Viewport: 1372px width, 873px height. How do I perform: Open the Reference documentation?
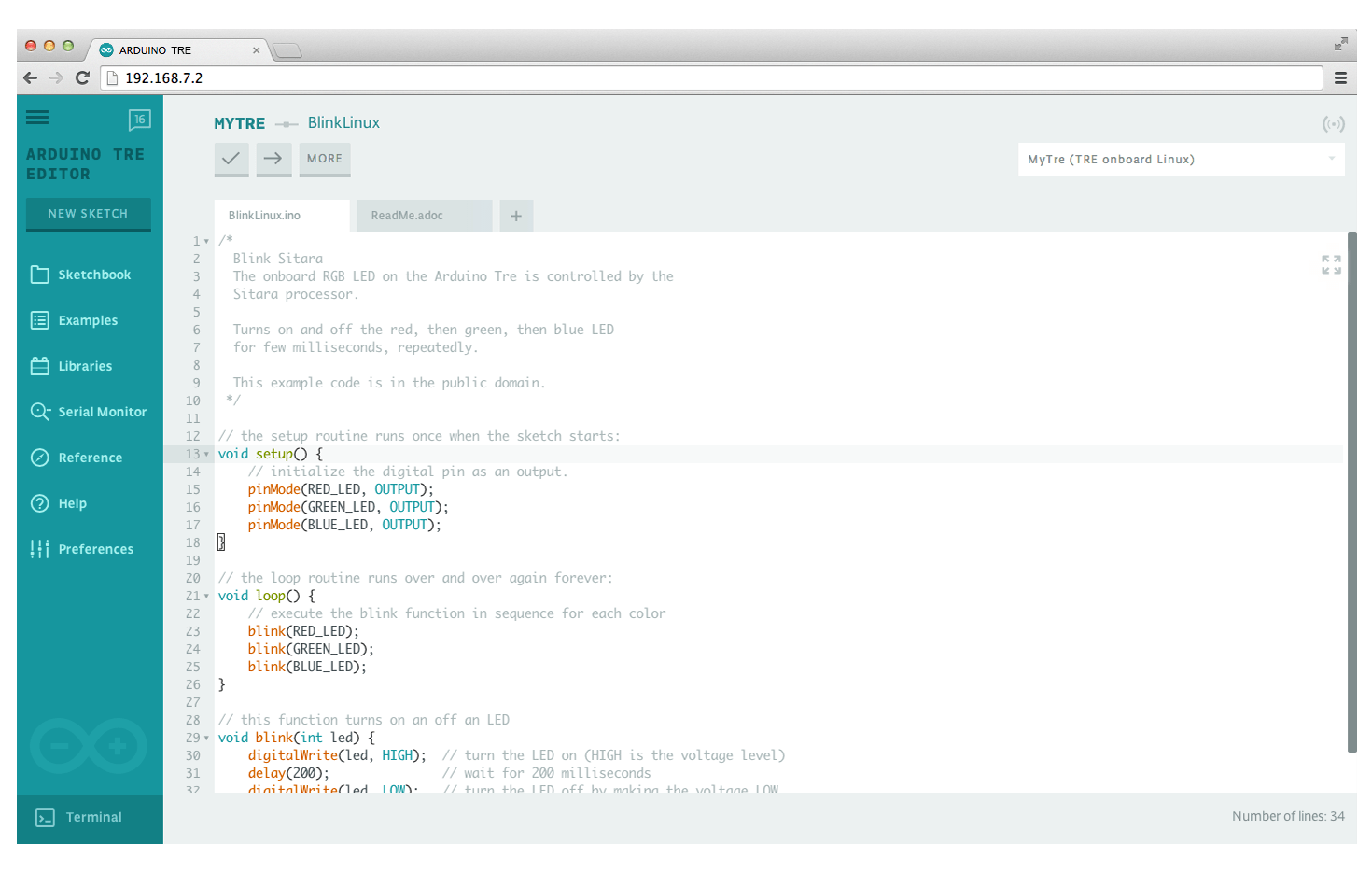coord(91,457)
